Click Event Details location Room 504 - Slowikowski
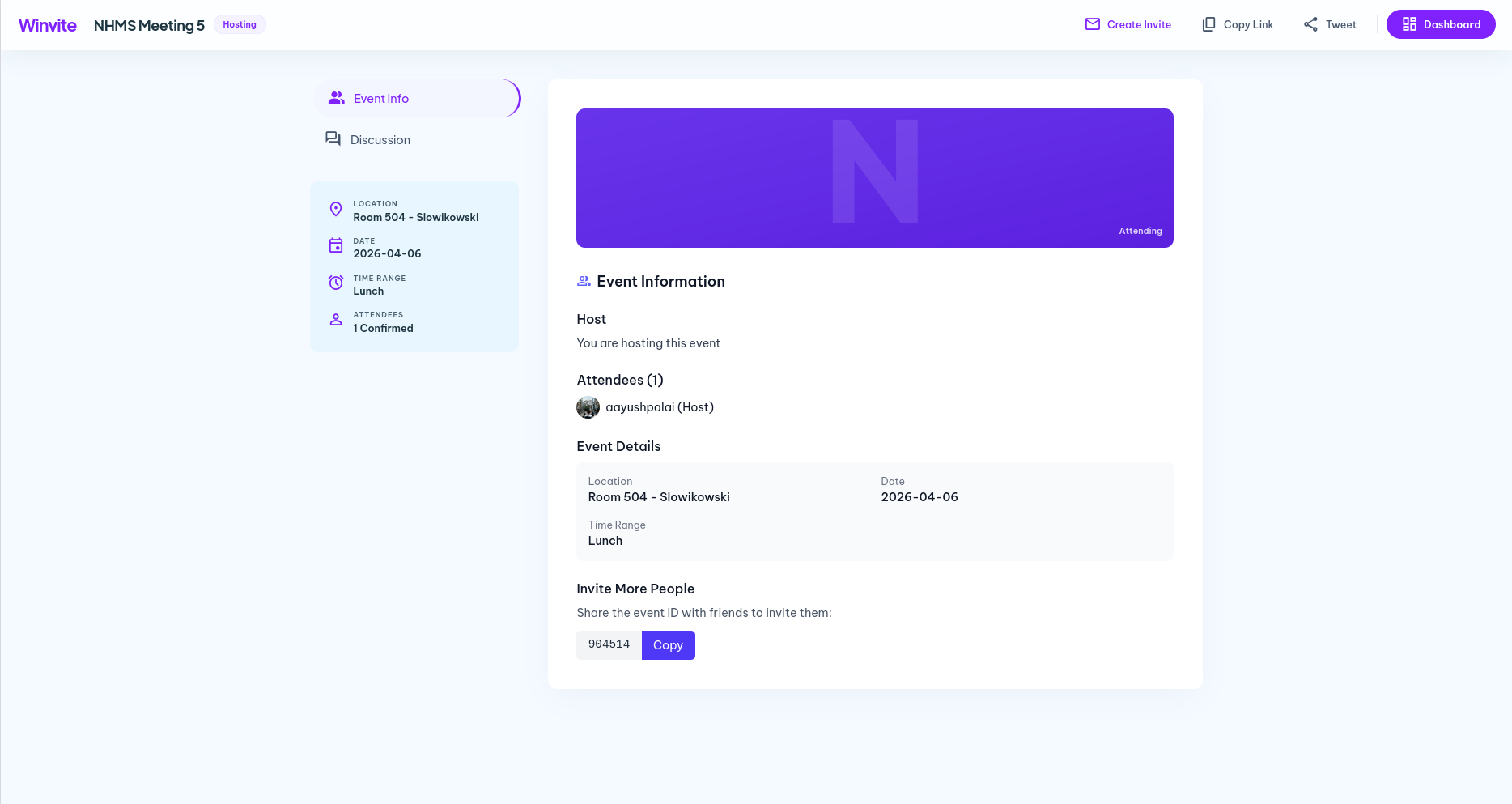Screen dimensions: 1512x804 (659, 497)
